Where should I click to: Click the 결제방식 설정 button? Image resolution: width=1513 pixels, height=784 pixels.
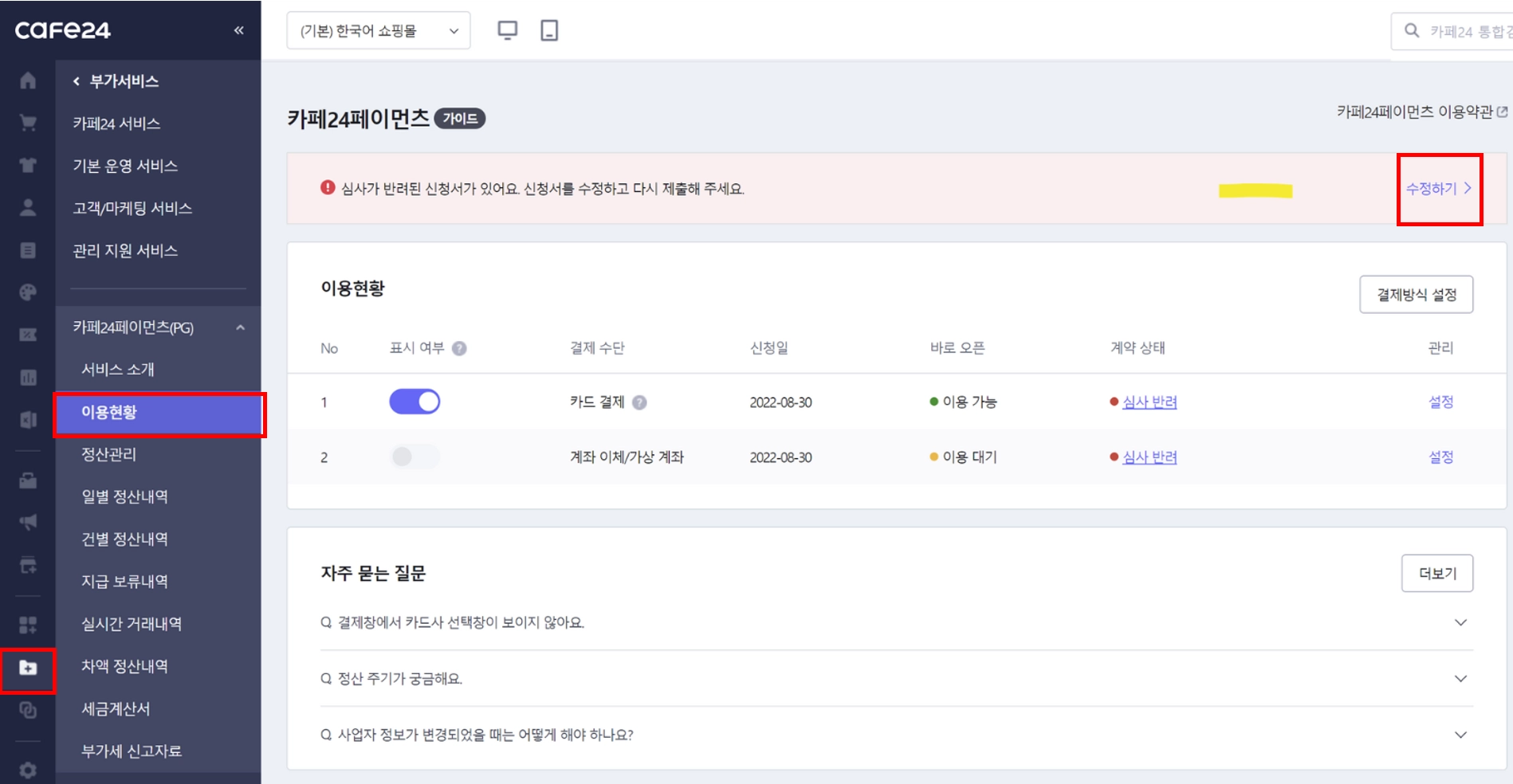(x=1417, y=295)
